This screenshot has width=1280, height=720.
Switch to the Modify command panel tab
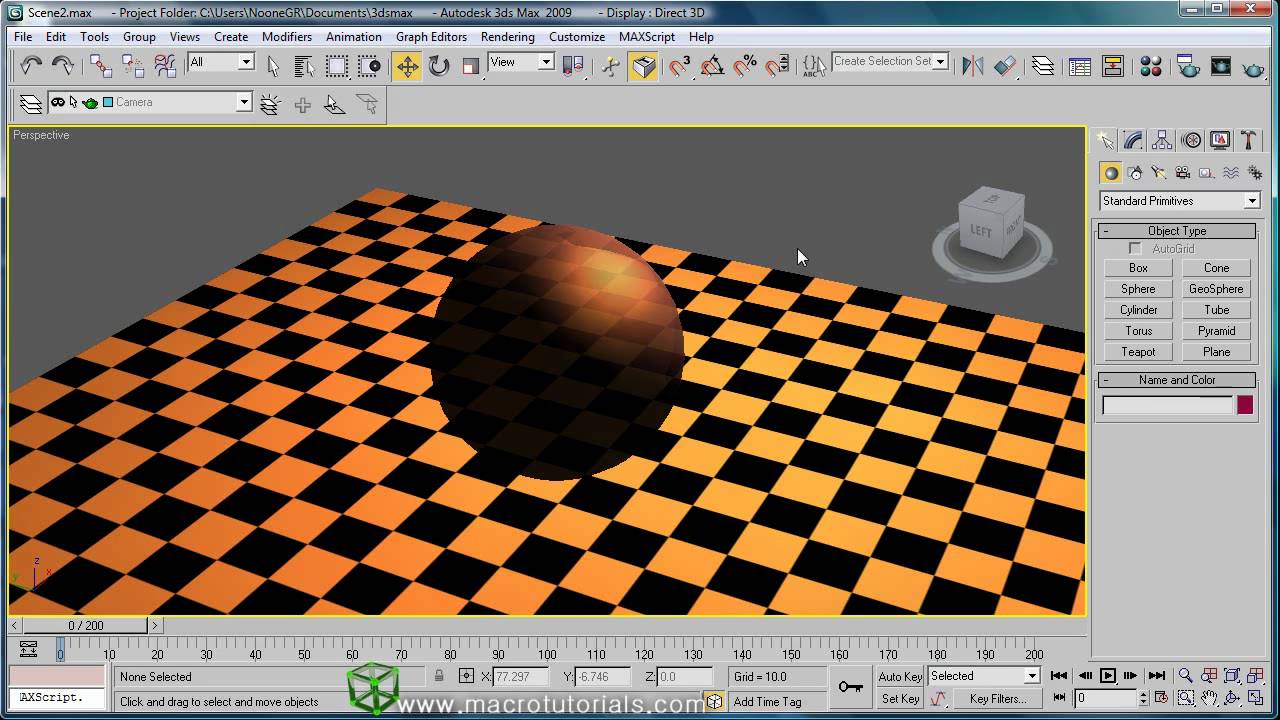1133,140
